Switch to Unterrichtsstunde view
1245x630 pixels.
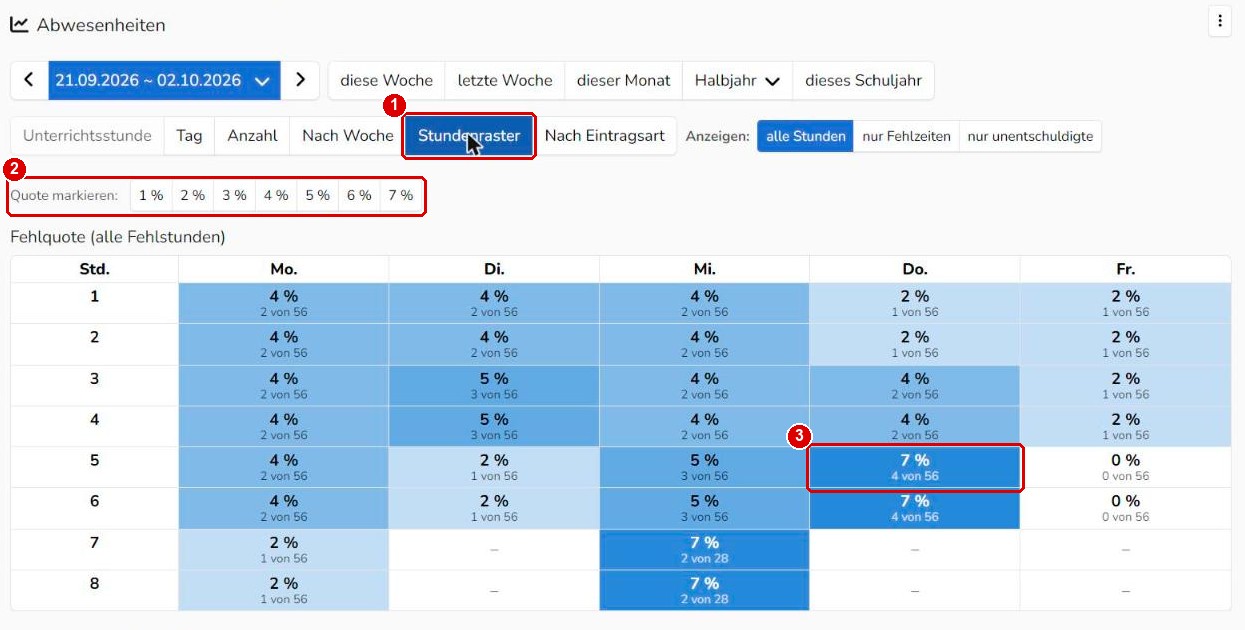pos(87,136)
